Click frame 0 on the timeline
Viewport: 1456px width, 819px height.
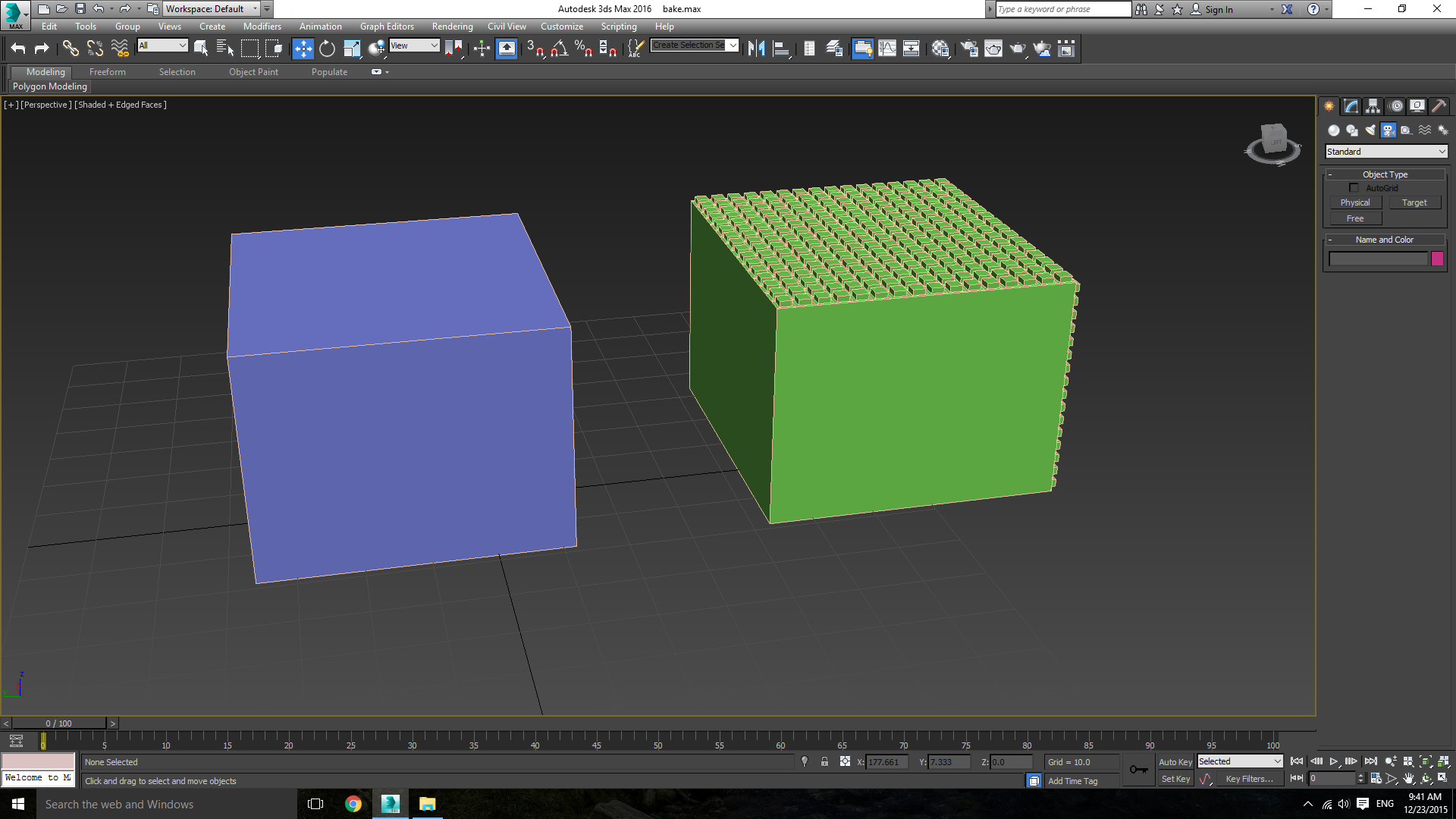tap(43, 743)
